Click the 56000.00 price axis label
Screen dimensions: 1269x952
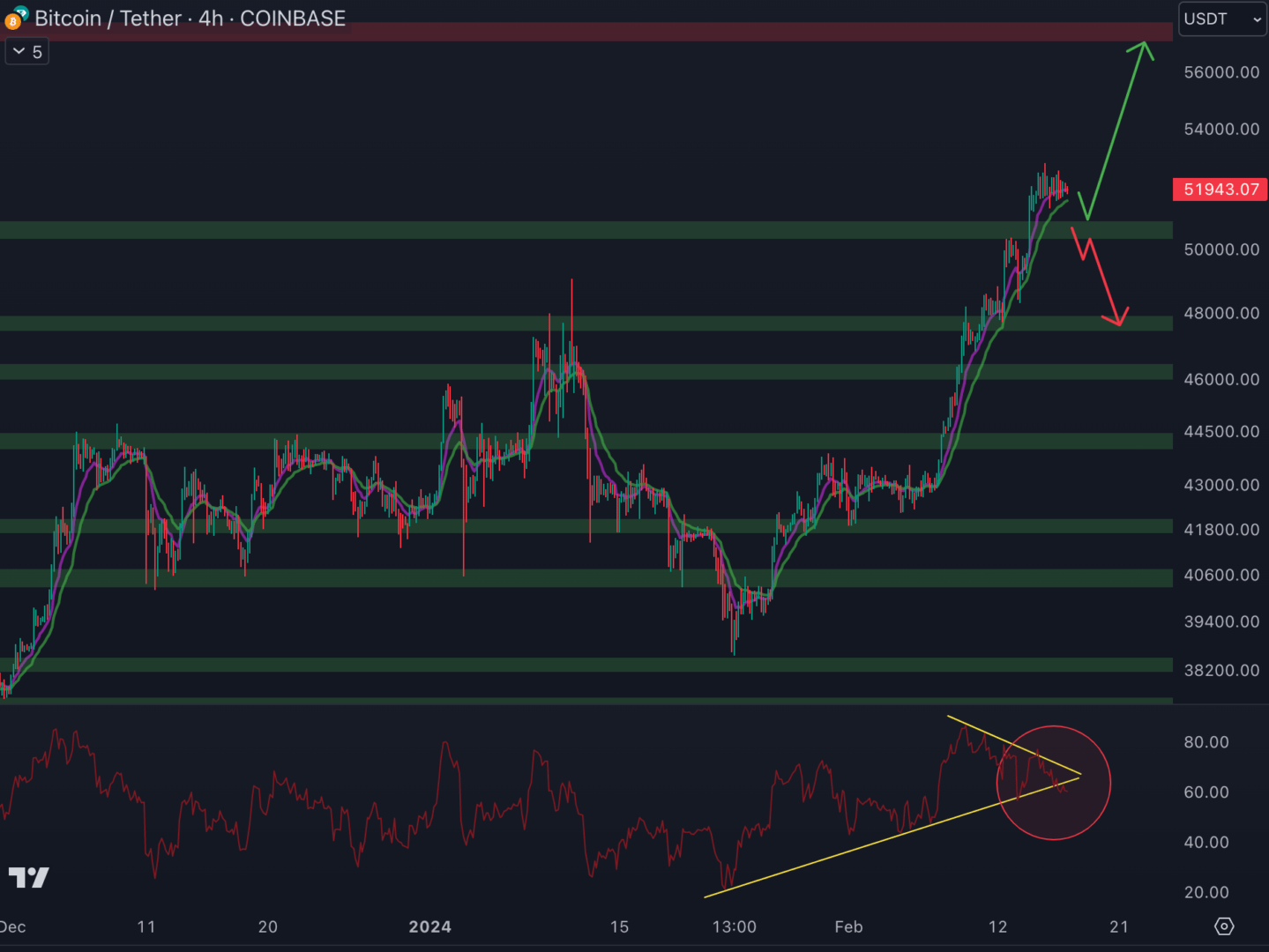click(1221, 72)
